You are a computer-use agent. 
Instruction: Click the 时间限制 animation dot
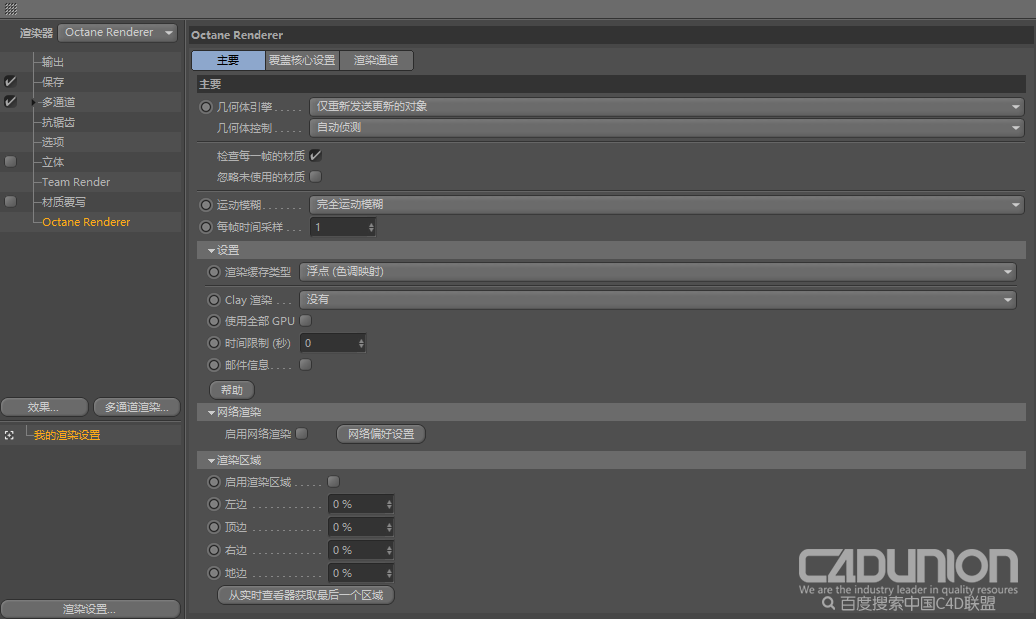click(213, 343)
